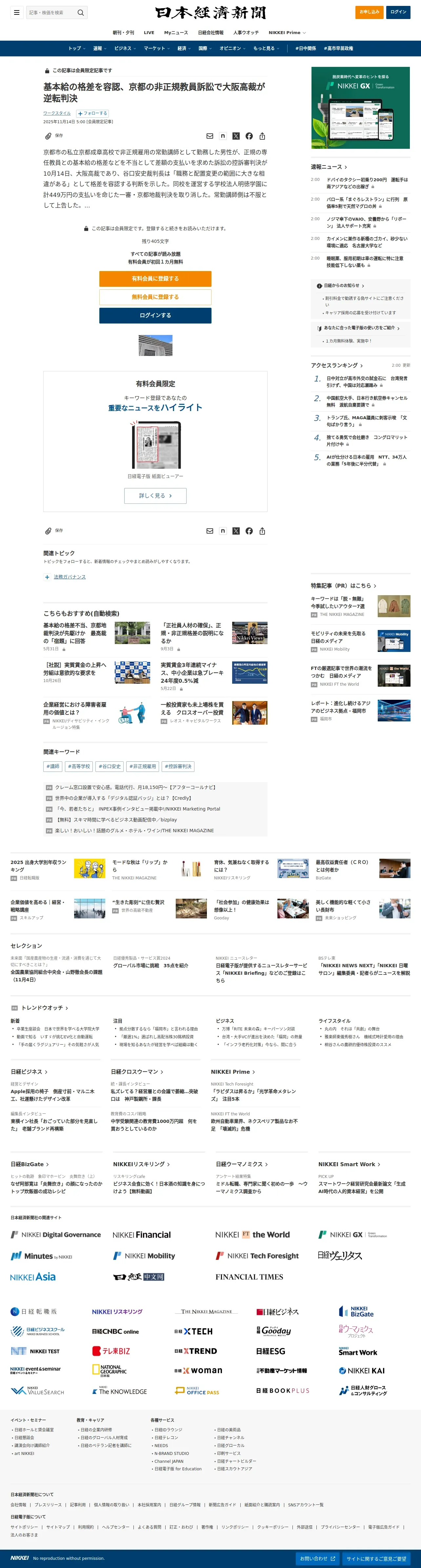The width and height of the screenshot is (421, 1568).
Task: Expand the 国際 navigation dropdown
Action: 205,49
